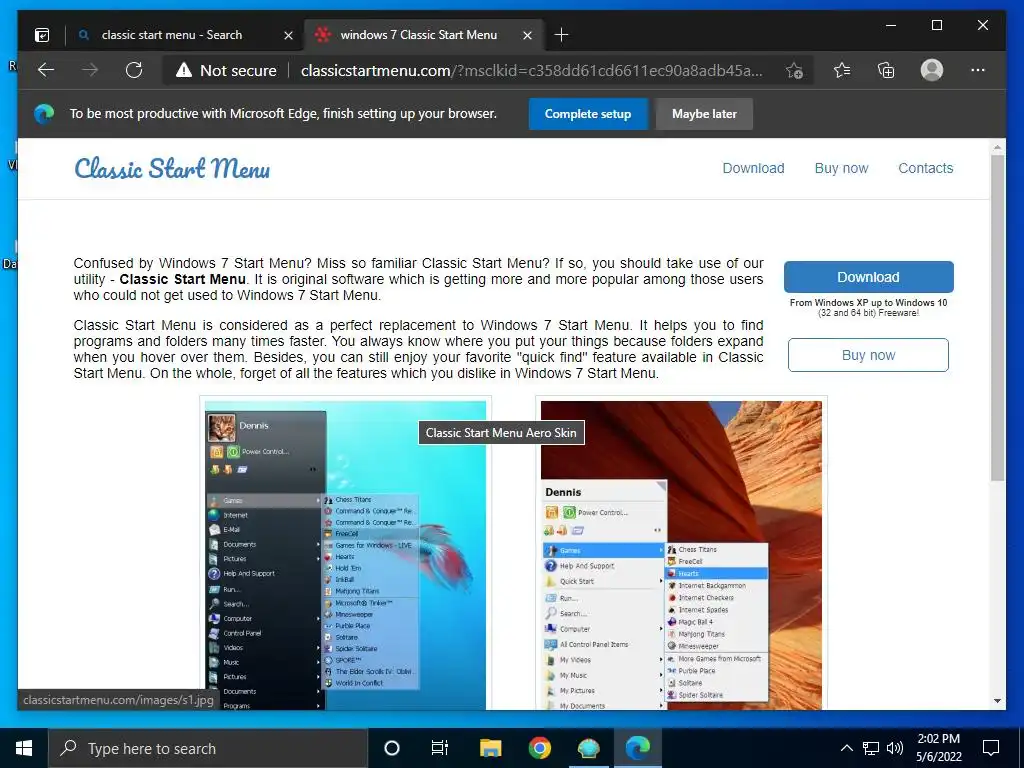Go back to the previous page
This screenshot has width=1024, height=768.
pos(46,70)
